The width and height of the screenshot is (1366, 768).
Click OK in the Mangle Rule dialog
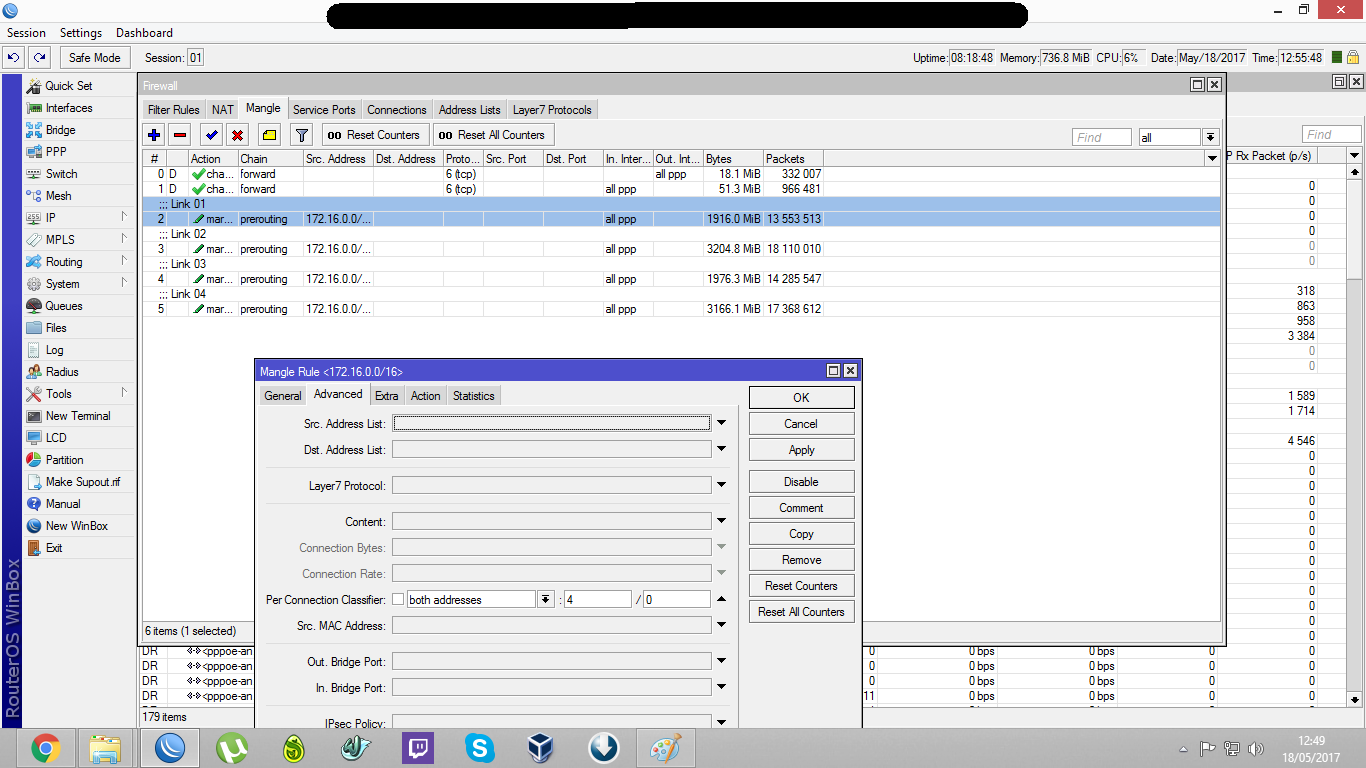point(801,398)
